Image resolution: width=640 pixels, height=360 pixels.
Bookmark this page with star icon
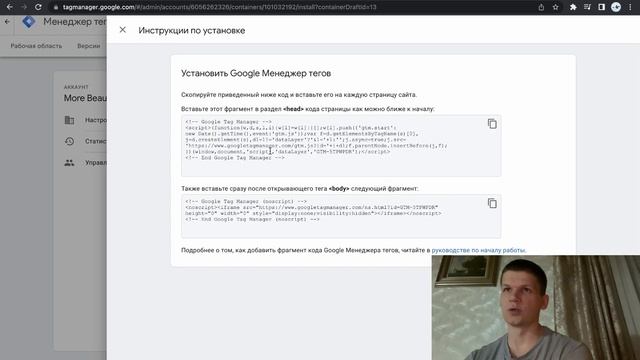556,7
